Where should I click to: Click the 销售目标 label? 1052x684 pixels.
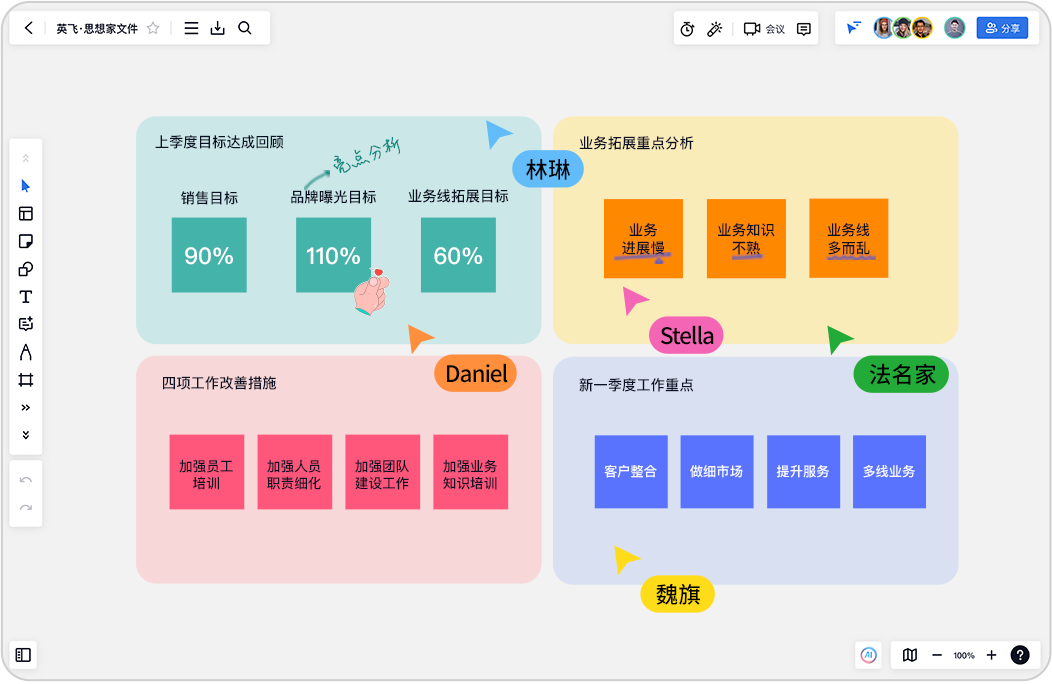(209, 198)
